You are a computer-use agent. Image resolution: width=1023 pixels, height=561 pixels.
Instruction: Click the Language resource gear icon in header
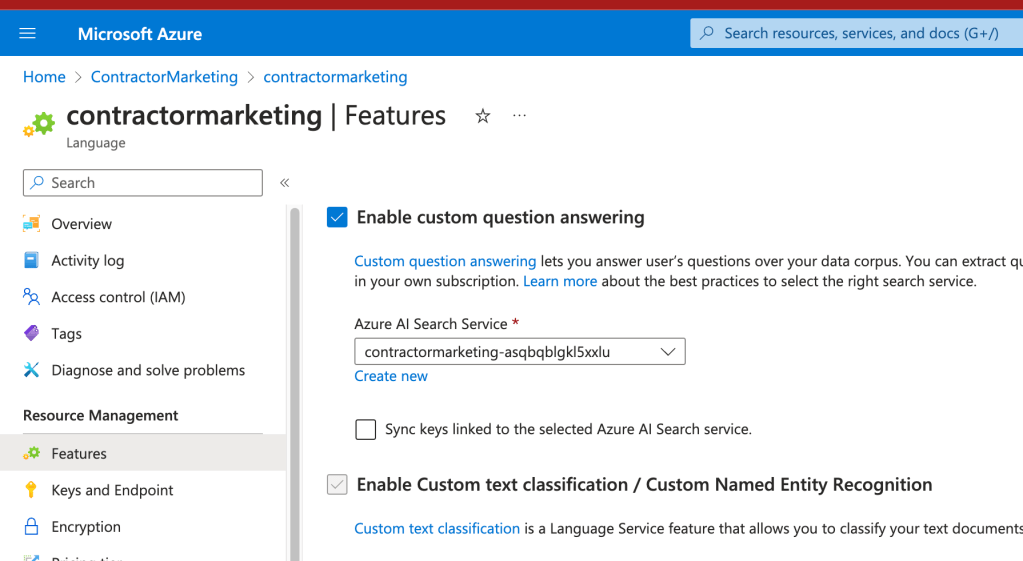click(x=39, y=124)
